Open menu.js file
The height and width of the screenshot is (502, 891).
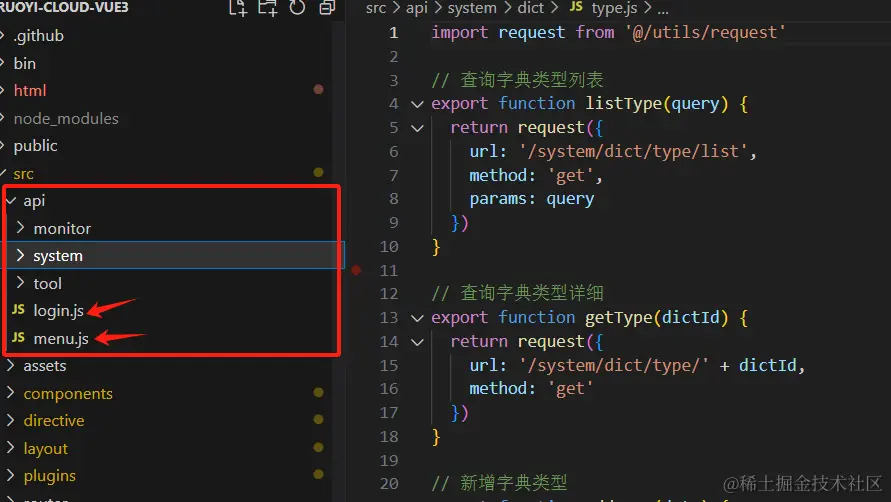(x=61, y=338)
